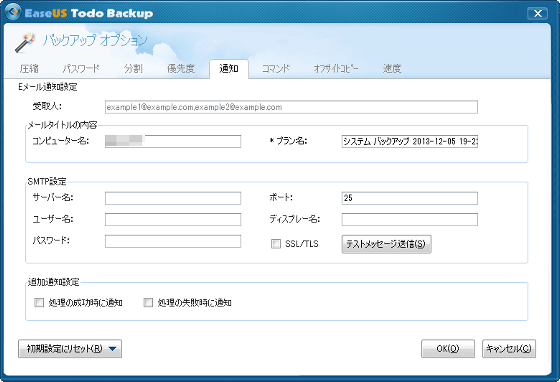Click the 受取人 email address field
The image size is (560, 382).
pos(291,107)
